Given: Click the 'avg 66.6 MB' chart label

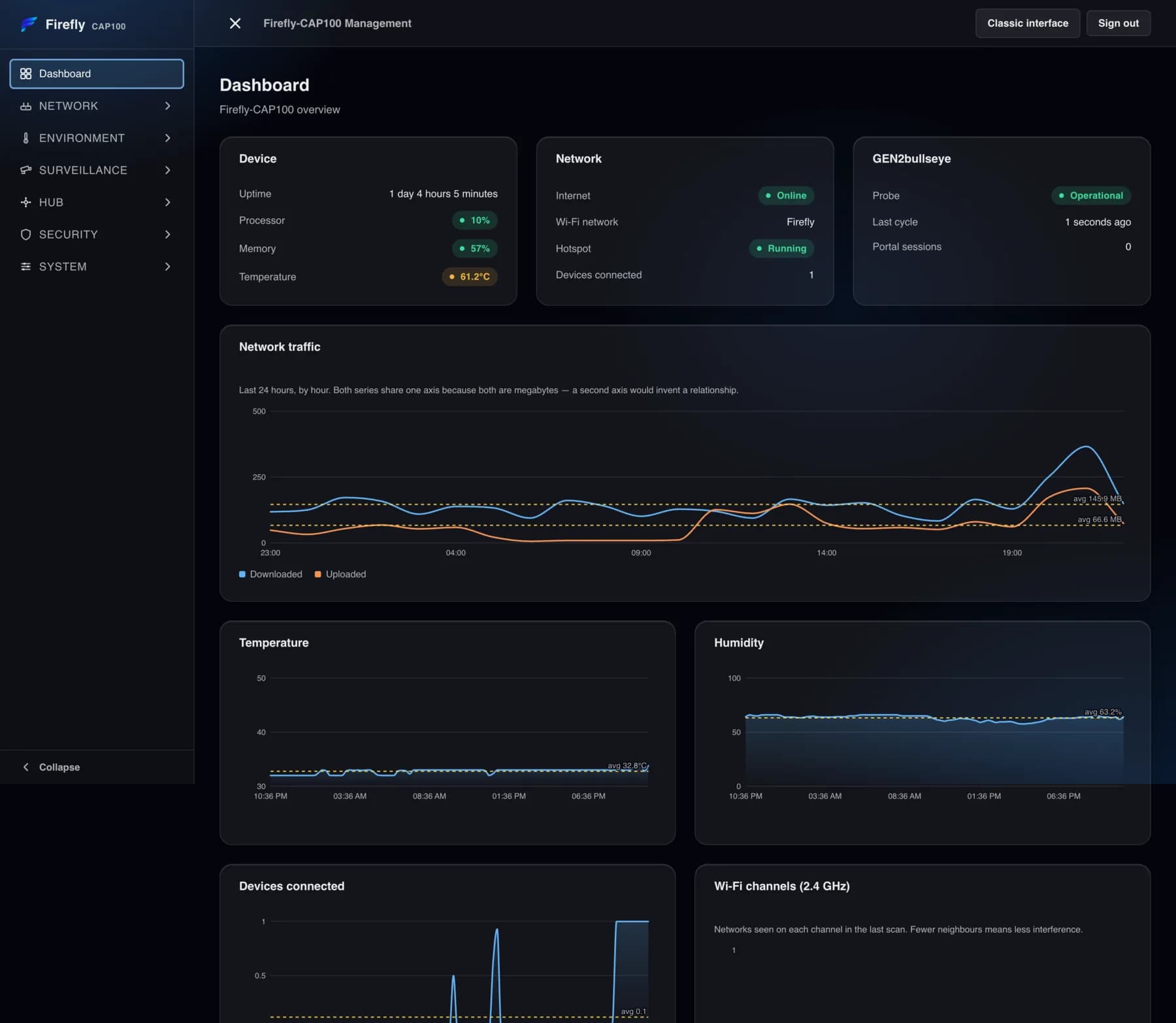Looking at the screenshot, I should 1100,519.
